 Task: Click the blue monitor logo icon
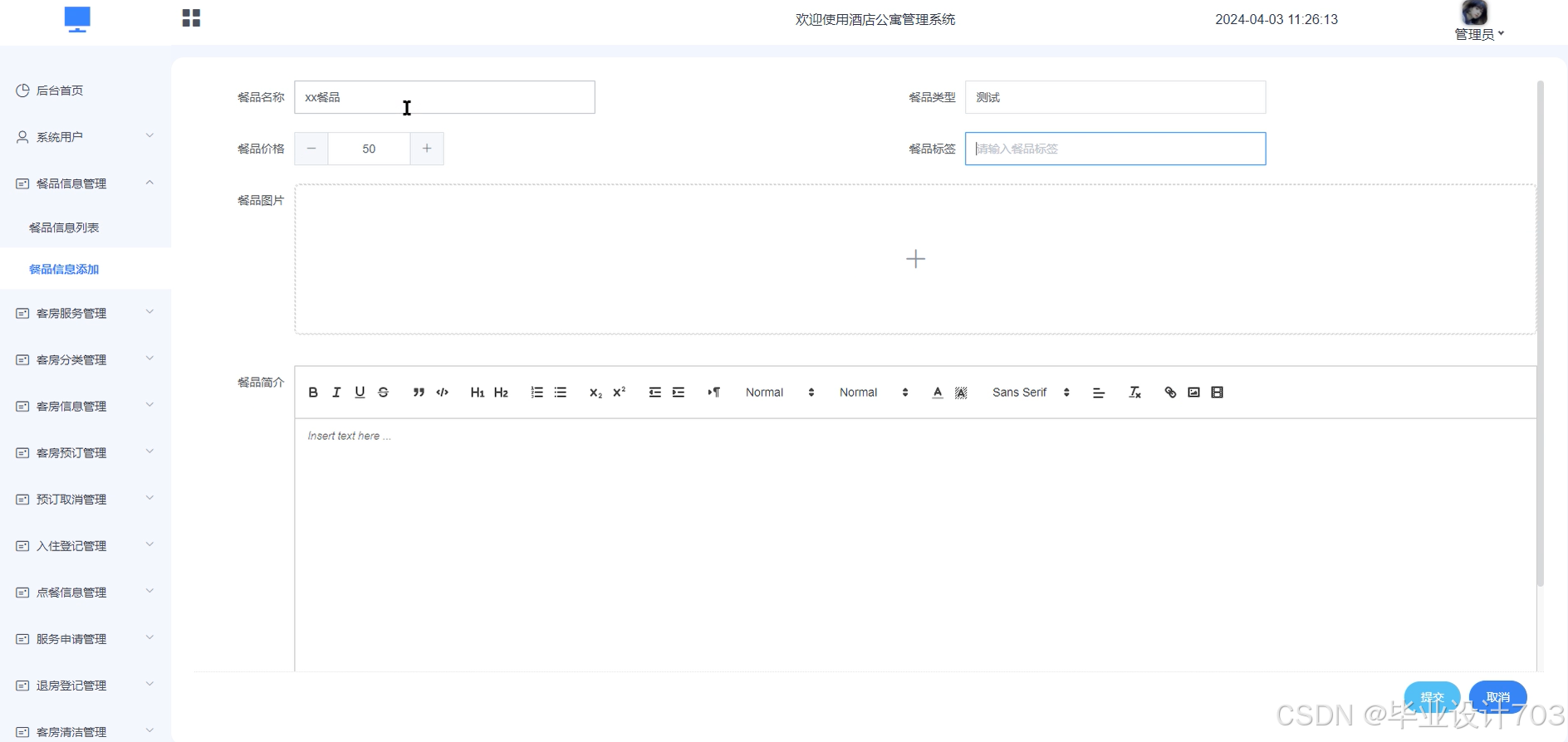(x=77, y=19)
